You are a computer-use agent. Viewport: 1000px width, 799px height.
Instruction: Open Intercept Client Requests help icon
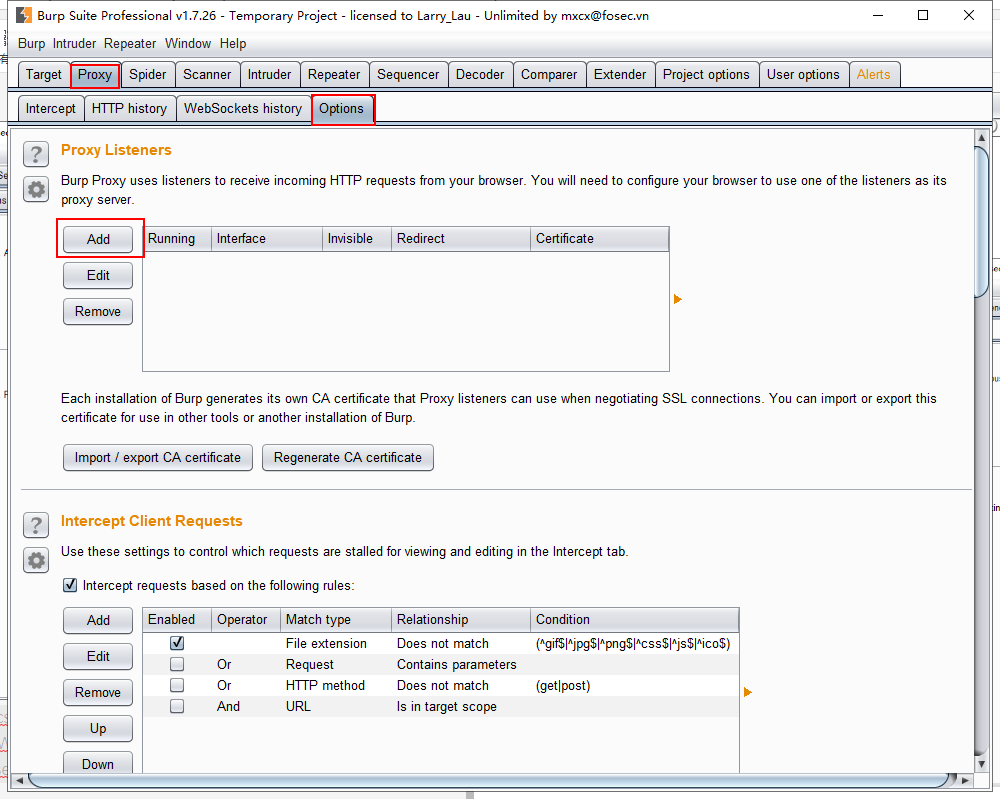36,525
